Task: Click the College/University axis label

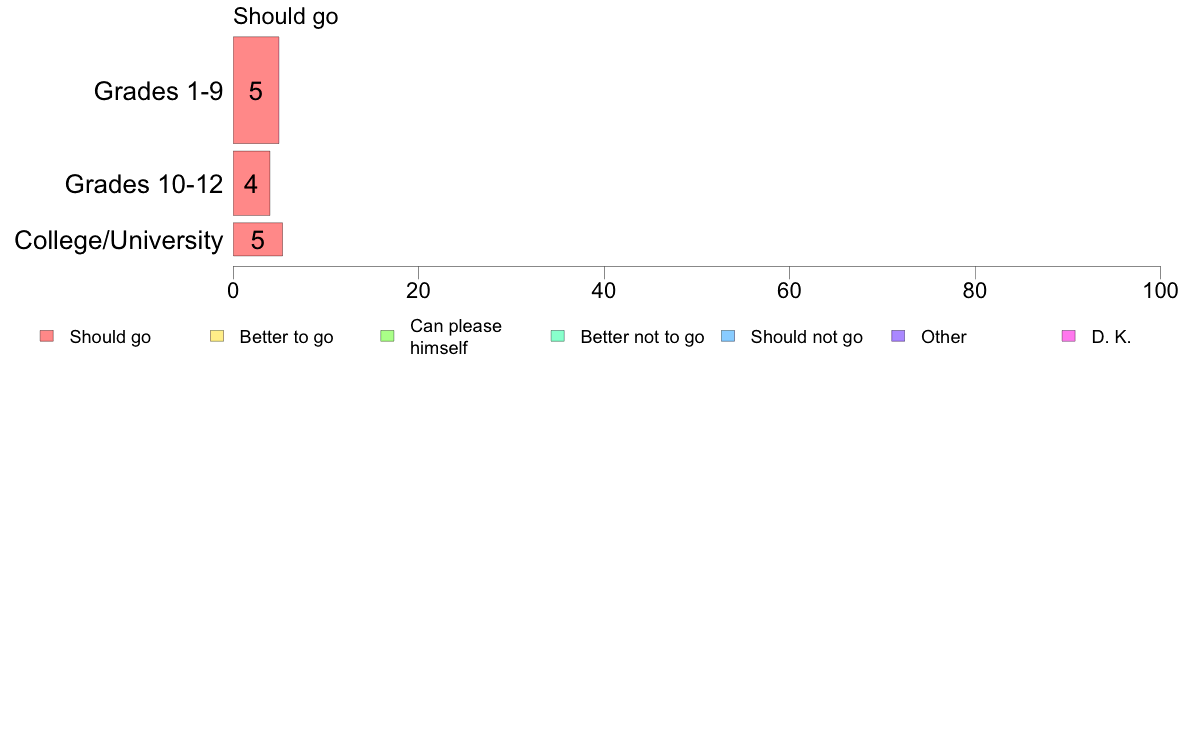Action: (x=119, y=240)
